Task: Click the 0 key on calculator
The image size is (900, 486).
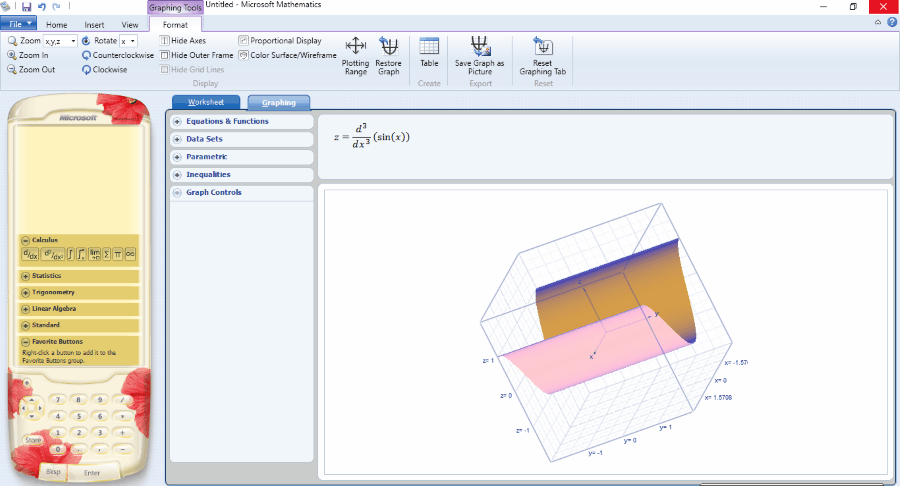Action: click(x=57, y=449)
